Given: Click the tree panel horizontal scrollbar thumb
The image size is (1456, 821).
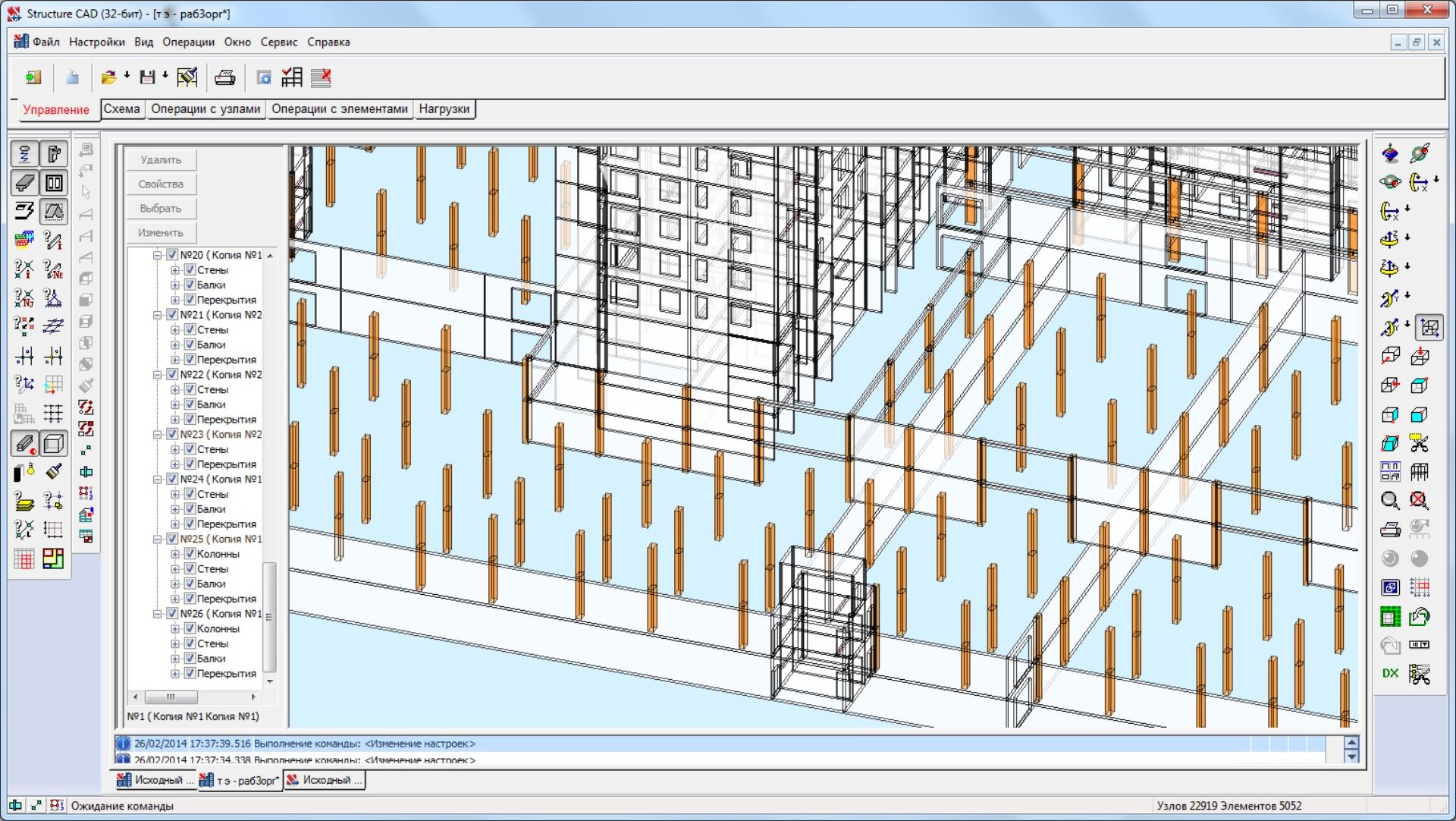Looking at the screenshot, I should tap(171, 697).
